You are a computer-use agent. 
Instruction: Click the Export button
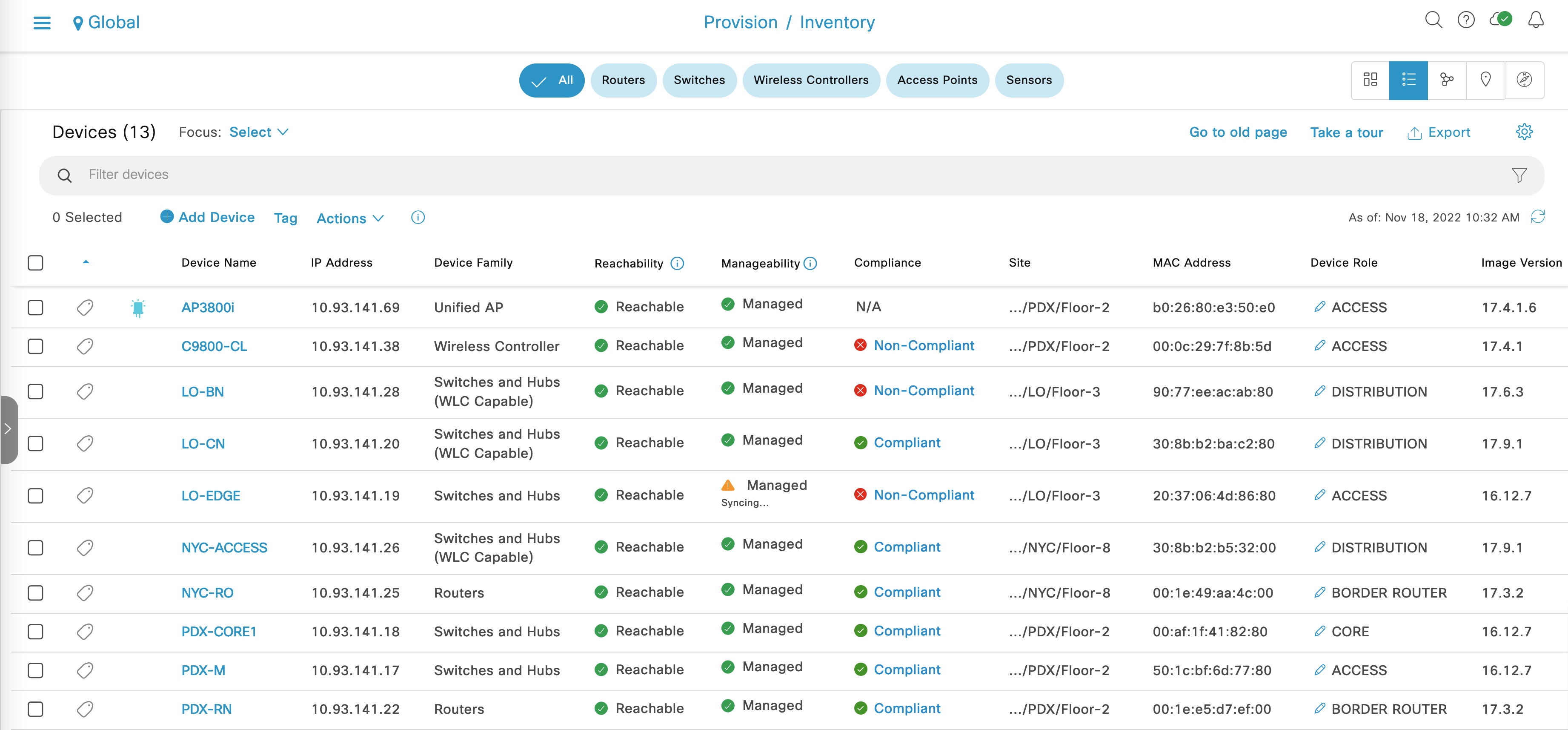[1438, 132]
